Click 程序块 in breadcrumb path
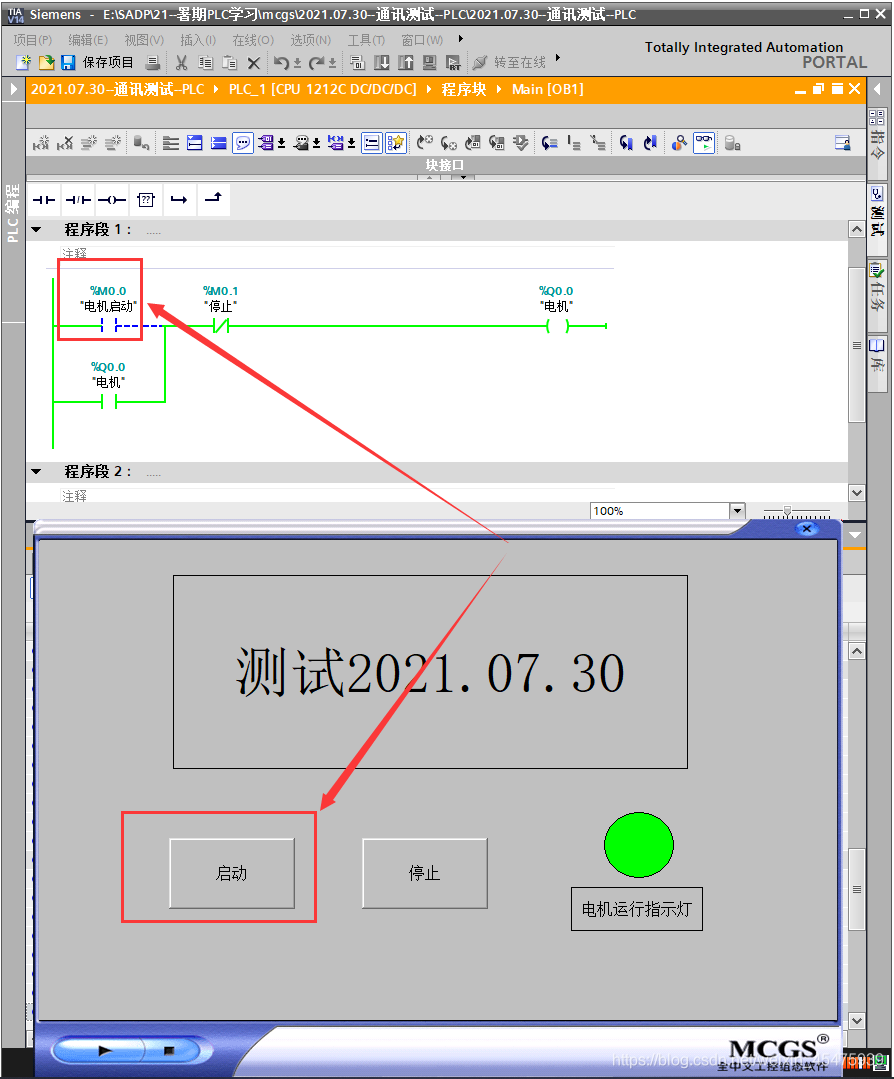Screen dimensions: 894x1079 [x=464, y=89]
